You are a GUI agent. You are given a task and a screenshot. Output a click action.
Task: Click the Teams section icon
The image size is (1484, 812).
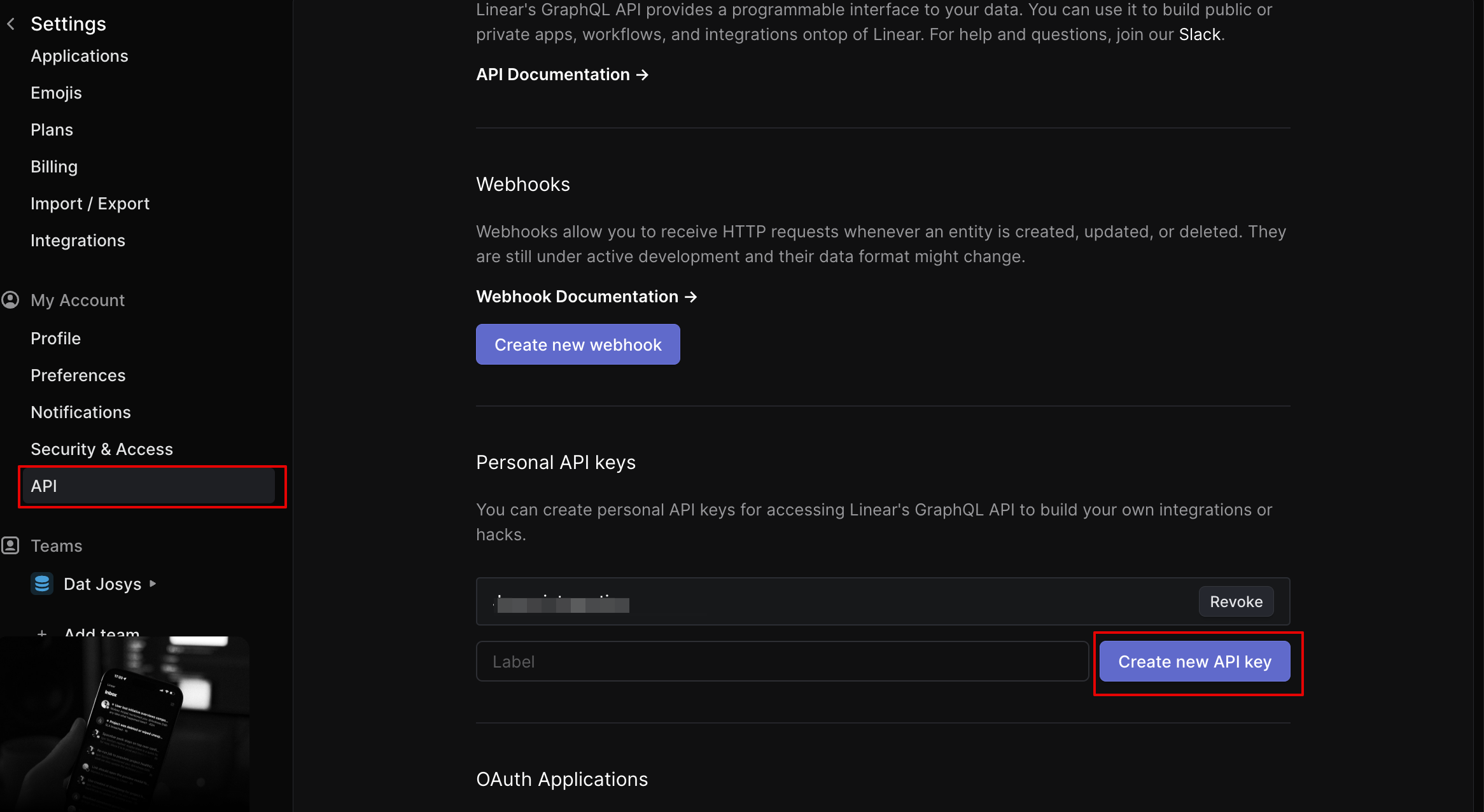tap(10, 545)
